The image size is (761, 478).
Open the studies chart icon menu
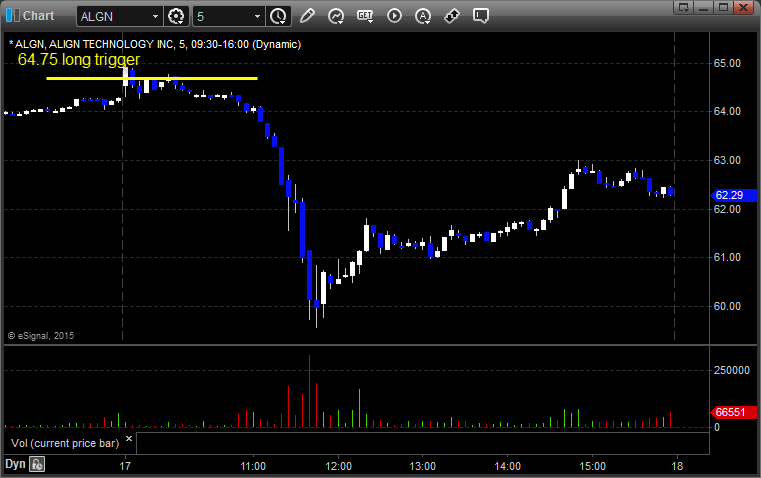[x=336, y=16]
